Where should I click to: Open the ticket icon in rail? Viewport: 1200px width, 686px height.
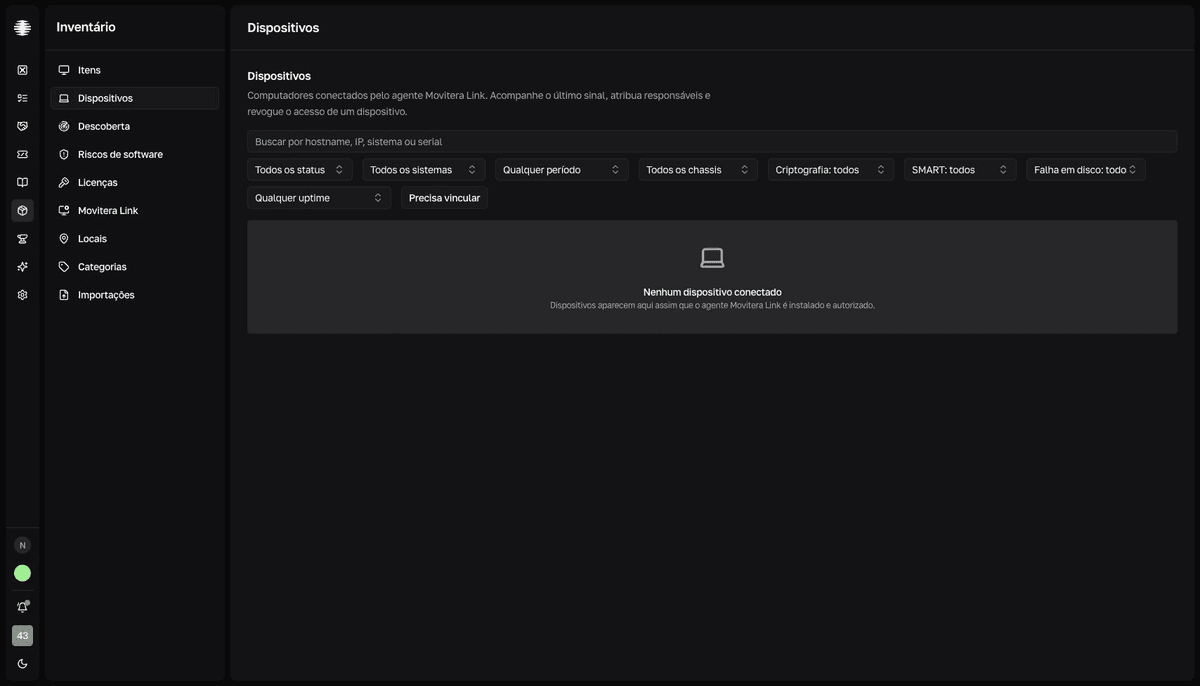pyautogui.click(x=22, y=154)
